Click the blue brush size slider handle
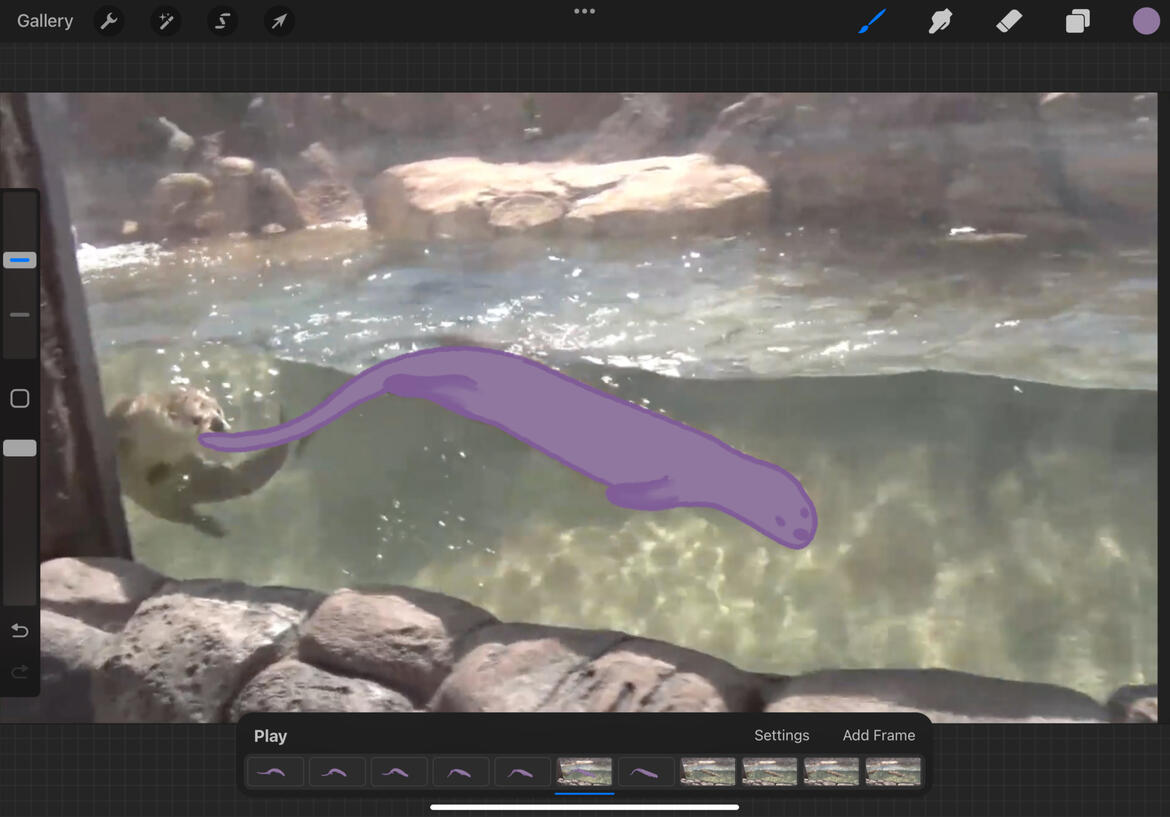 point(20,260)
